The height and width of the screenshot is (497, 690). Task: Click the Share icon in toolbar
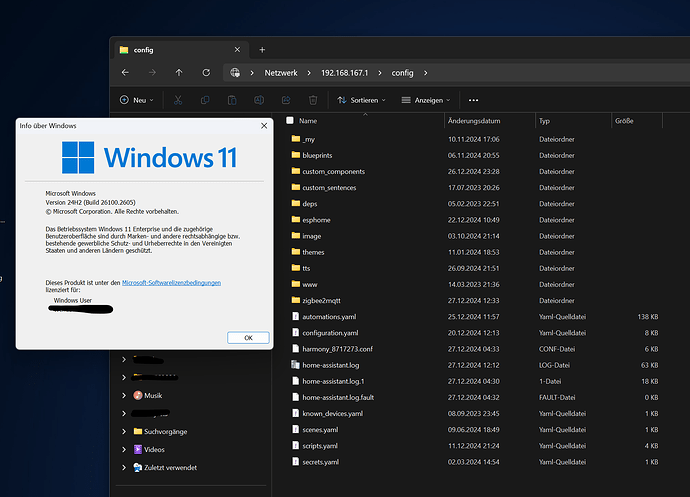(286, 100)
